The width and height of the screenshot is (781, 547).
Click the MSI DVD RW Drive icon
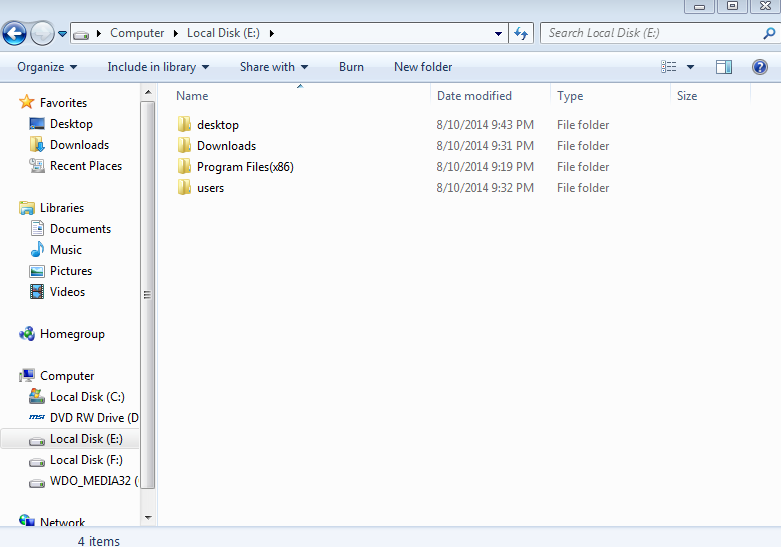37,417
